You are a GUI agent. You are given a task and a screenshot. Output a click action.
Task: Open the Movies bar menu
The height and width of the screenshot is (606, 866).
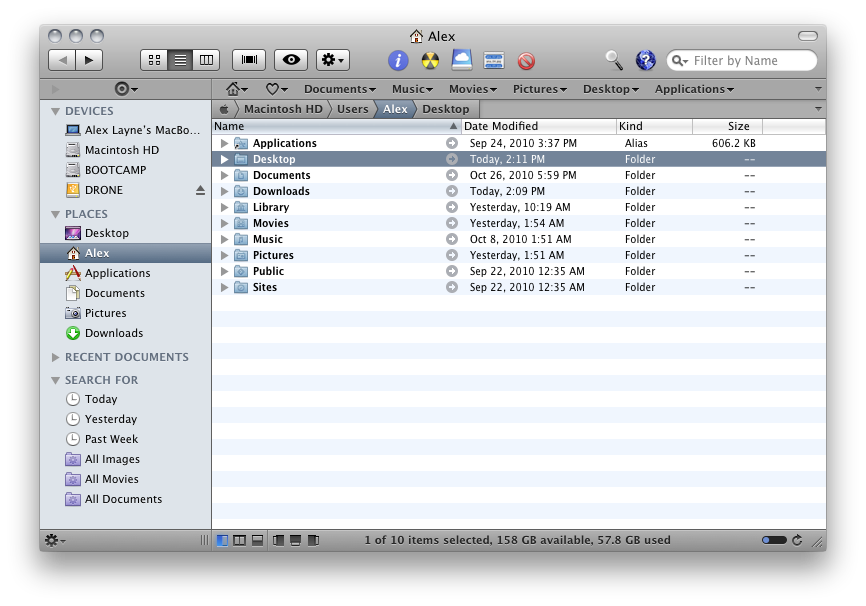[473, 89]
